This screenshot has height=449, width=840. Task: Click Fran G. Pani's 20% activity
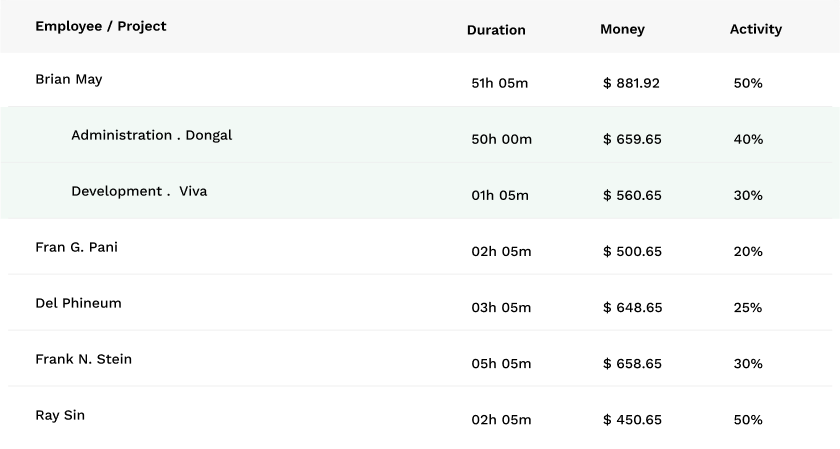pyautogui.click(x=748, y=252)
